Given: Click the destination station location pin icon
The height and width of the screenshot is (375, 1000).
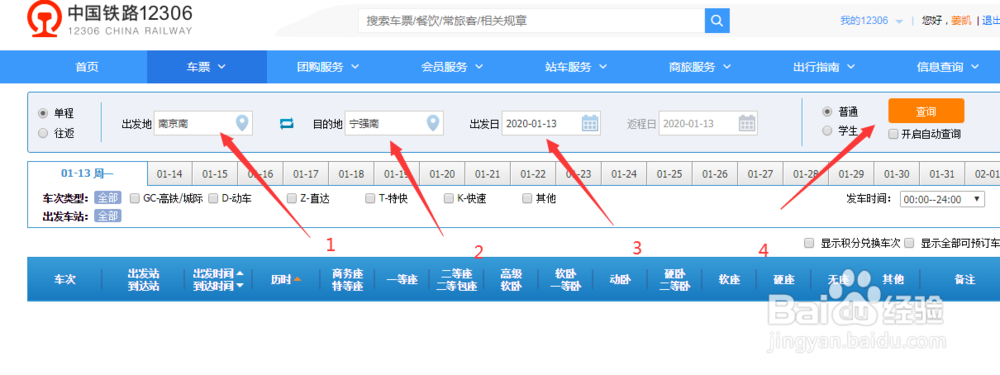Looking at the screenshot, I should [x=433, y=123].
